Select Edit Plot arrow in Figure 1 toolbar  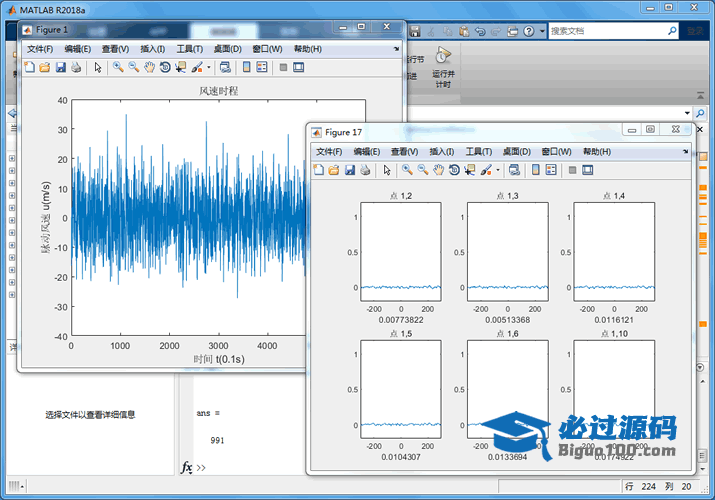click(98, 67)
